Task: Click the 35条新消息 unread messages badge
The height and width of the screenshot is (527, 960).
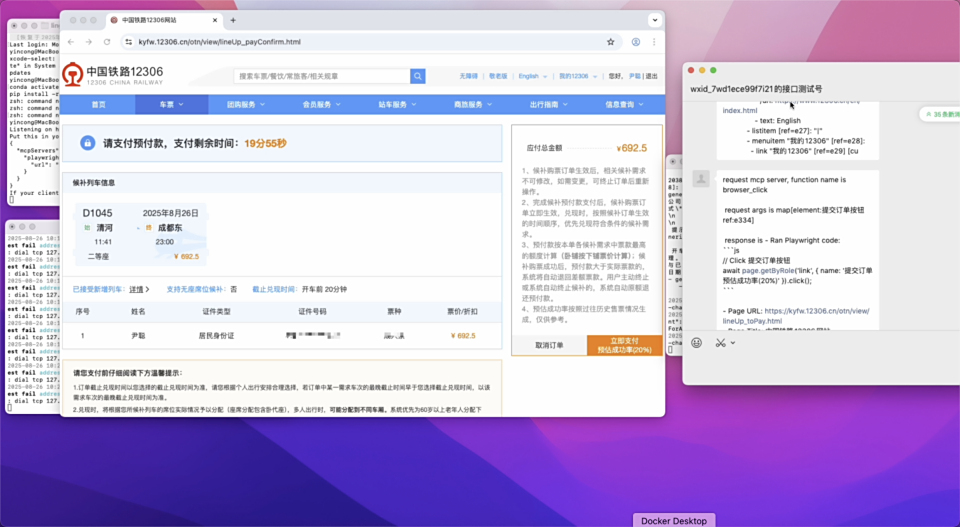Action: pyautogui.click(x=942, y=114)
